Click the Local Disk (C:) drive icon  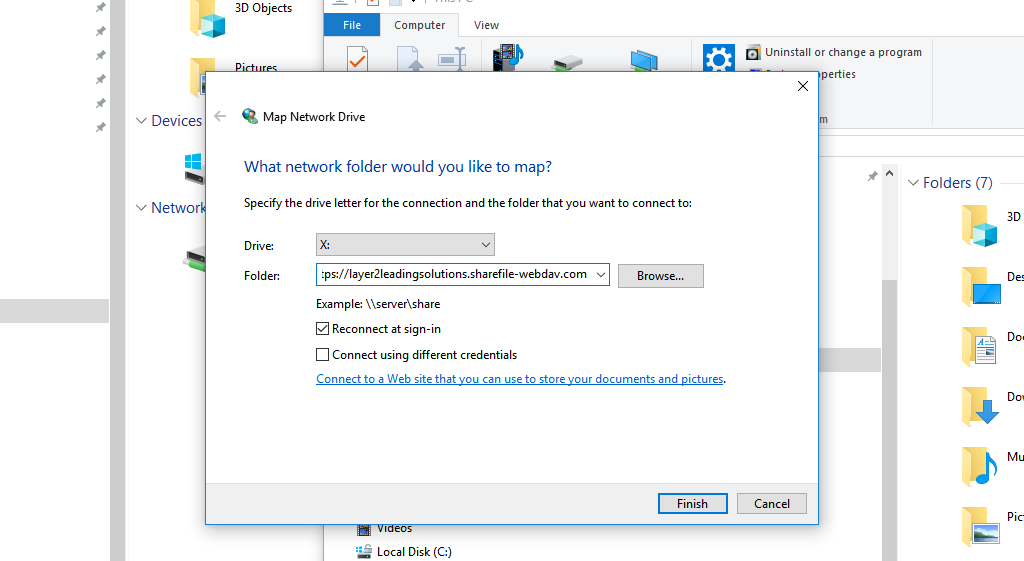(x=364, y=551)
